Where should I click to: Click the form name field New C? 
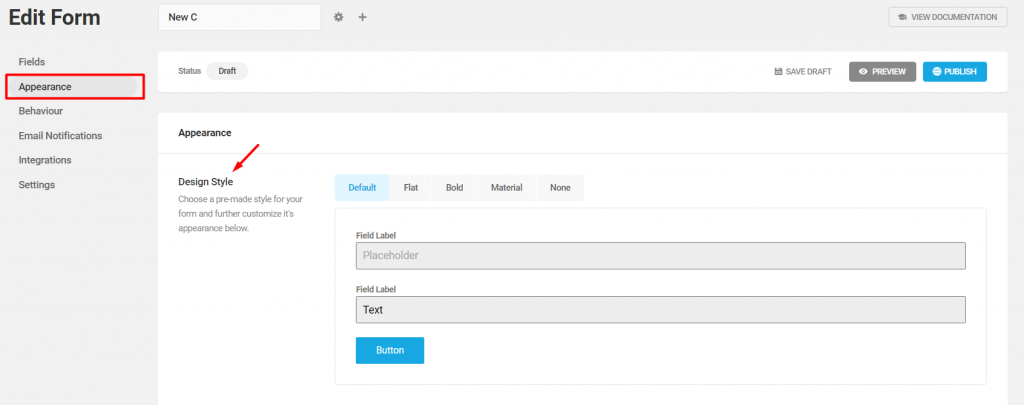point(240,17)
